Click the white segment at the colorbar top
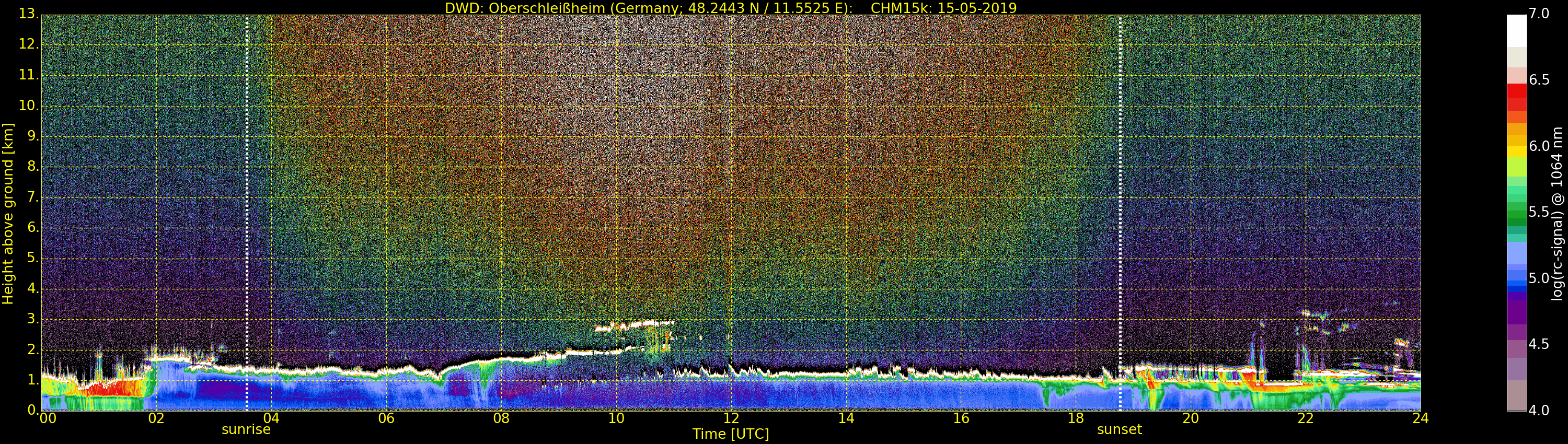This screenshot has width=1568, height=444. tap(1517, 31)
